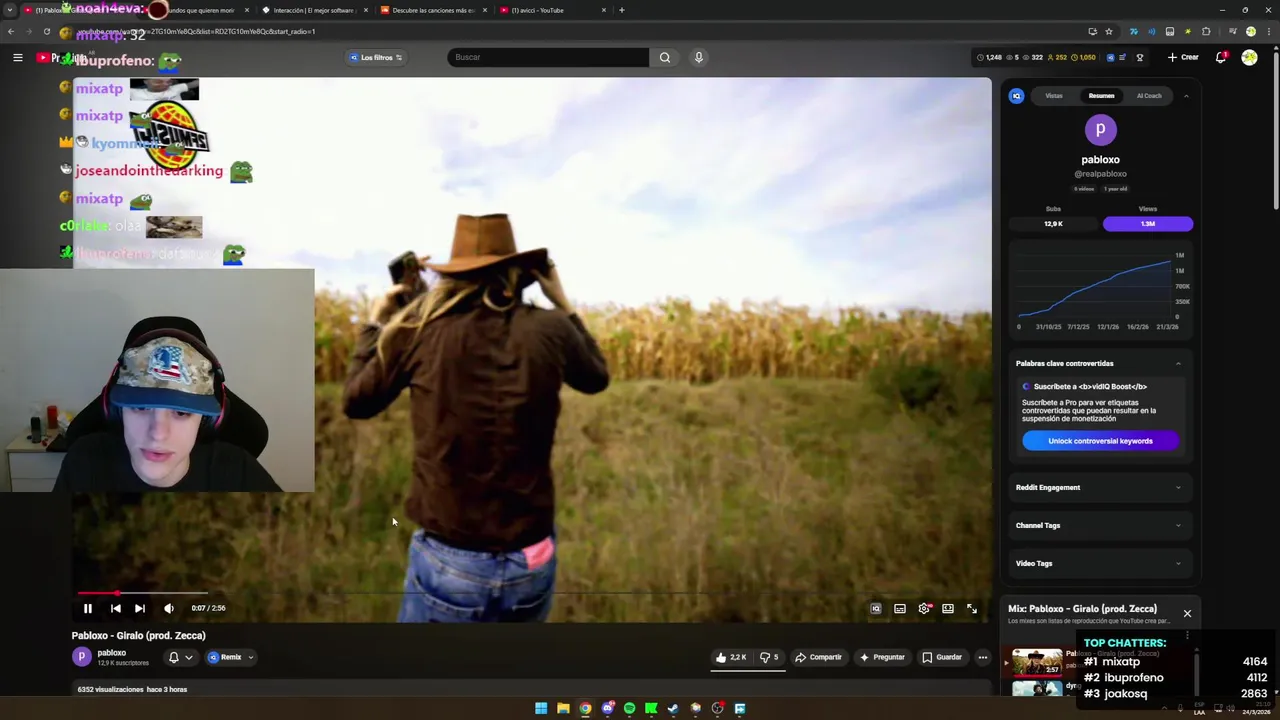Open the pabloxo channel avatar below video
Viewport: 1280px width, 720px height.
tap(82, 656)
